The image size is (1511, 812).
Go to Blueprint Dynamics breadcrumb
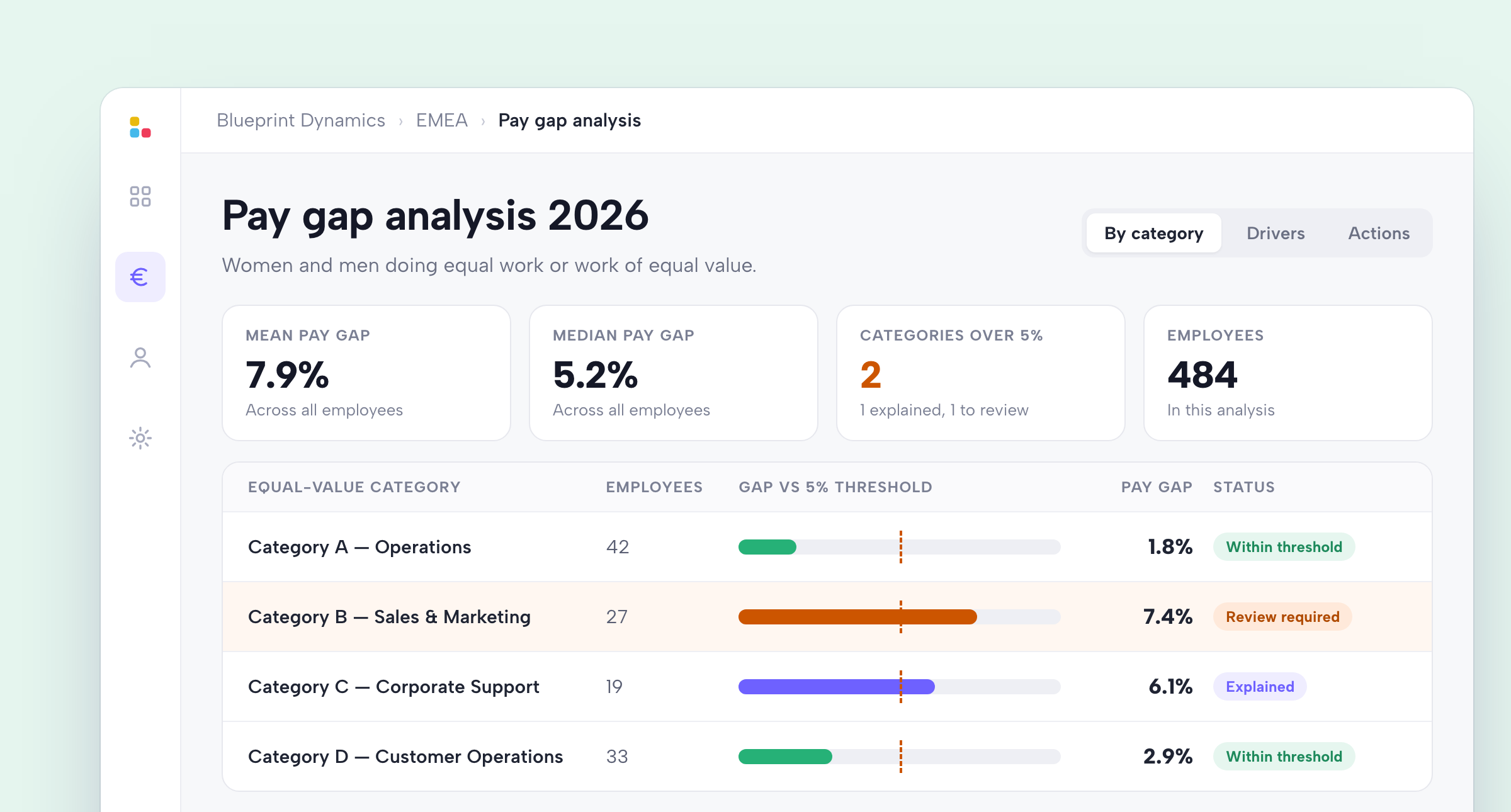pos(301,120)
